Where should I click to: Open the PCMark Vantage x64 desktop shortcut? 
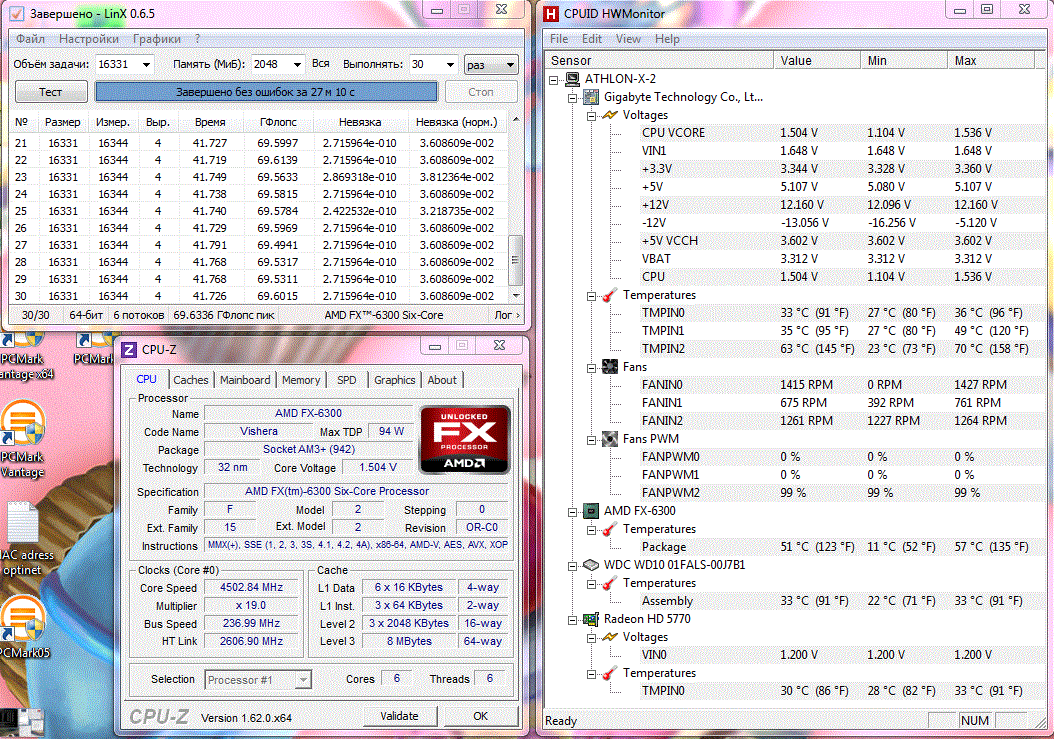(24, 356)
